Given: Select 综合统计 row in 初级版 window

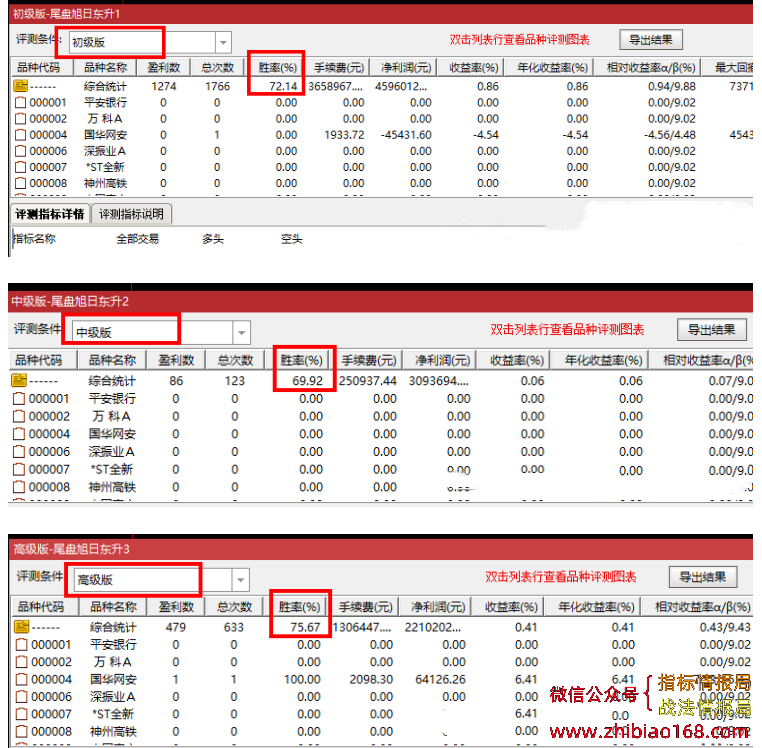Looking at the screenshot, I should point(381,86).
